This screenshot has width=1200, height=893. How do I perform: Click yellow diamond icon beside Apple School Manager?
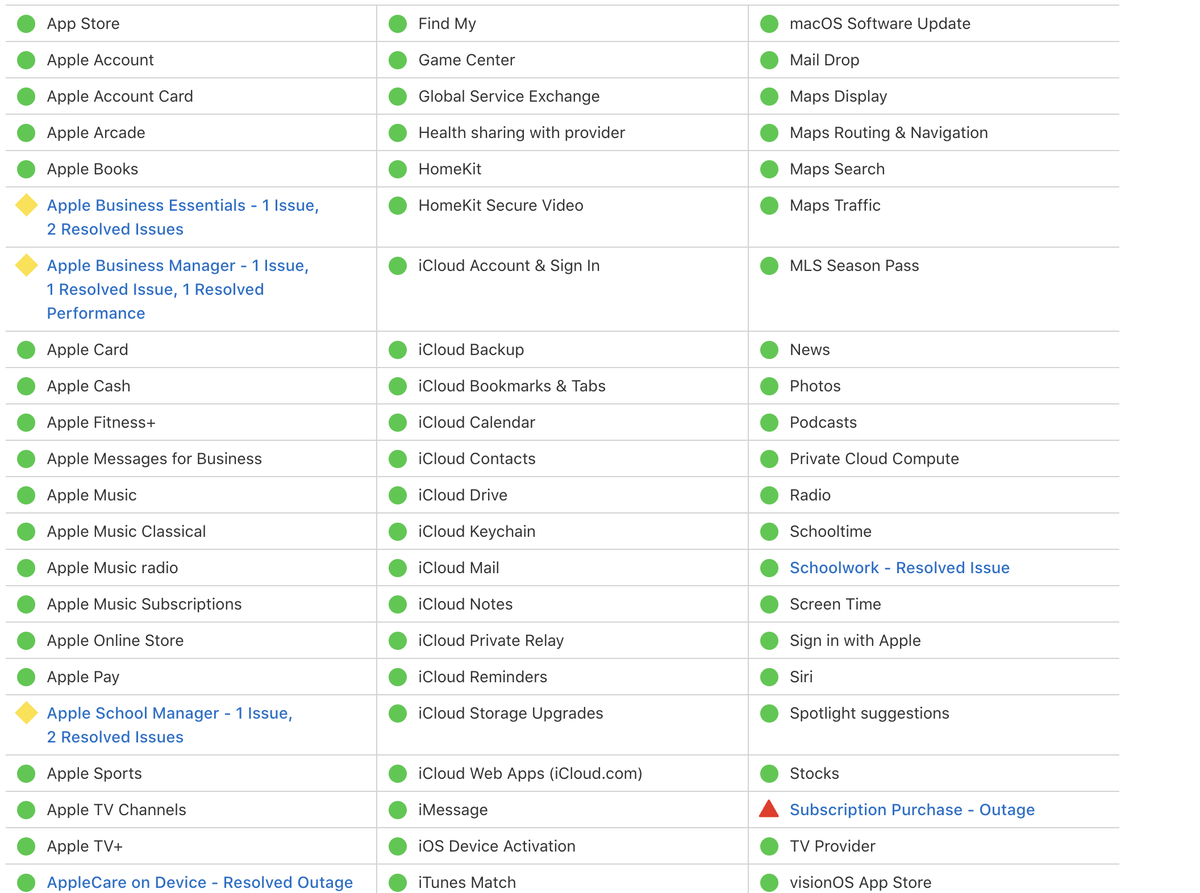[27, 713]
